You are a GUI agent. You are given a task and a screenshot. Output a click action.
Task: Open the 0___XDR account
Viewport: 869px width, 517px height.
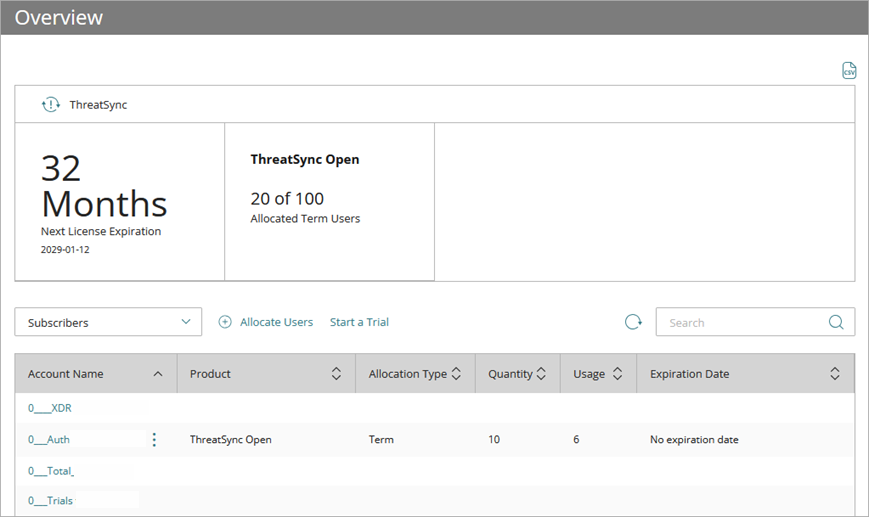point(50,408)
